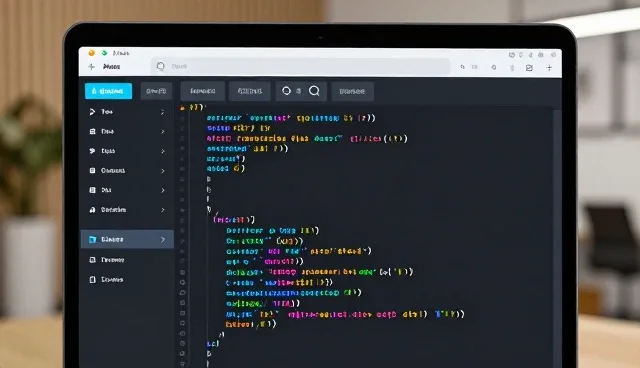Click the bell-shaped icon on the sixth sidebar row
The height and width of the screenshot is (368, 640).
tap(93, 210)
